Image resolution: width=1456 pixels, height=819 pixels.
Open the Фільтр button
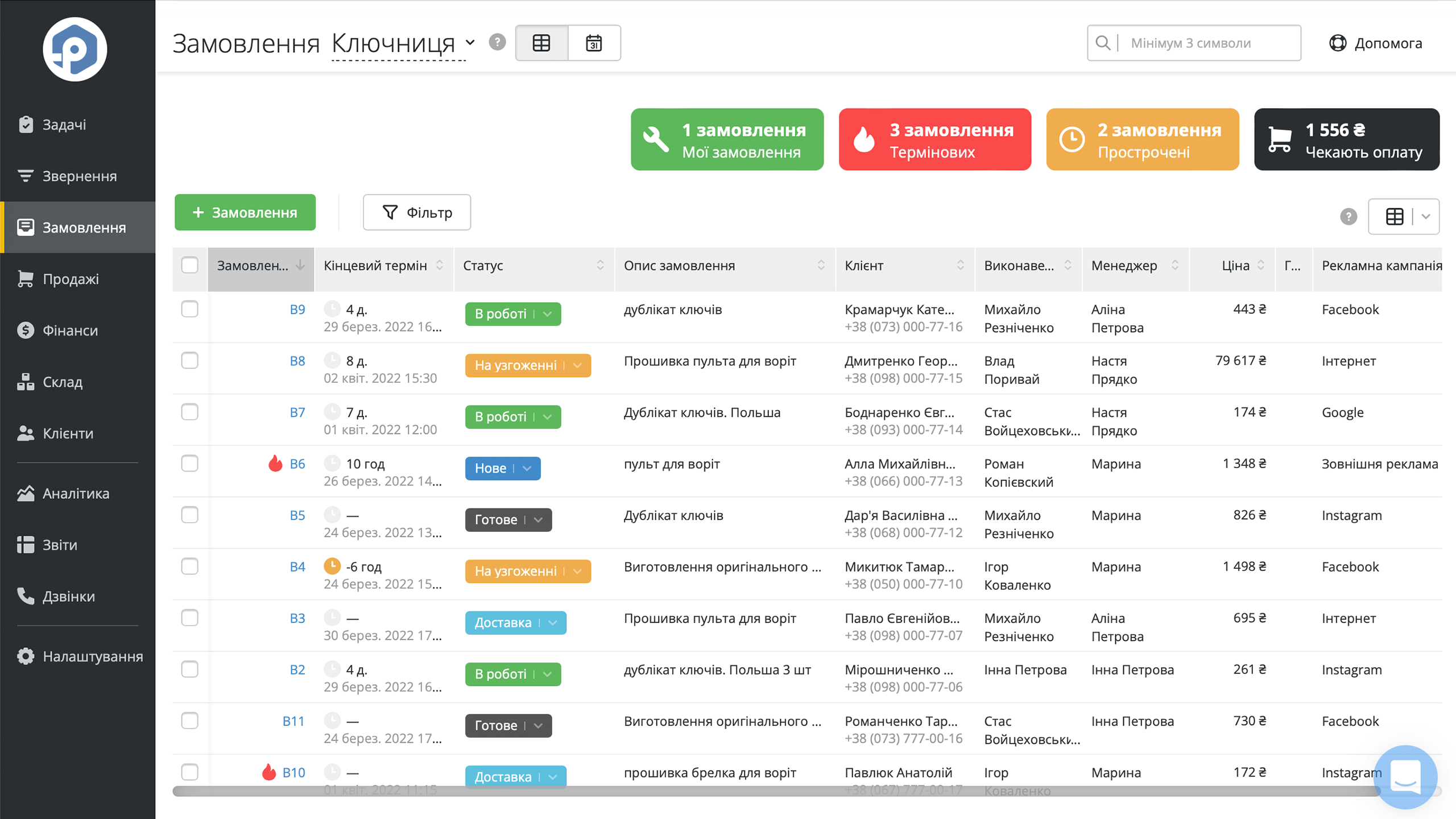point(417,212)
